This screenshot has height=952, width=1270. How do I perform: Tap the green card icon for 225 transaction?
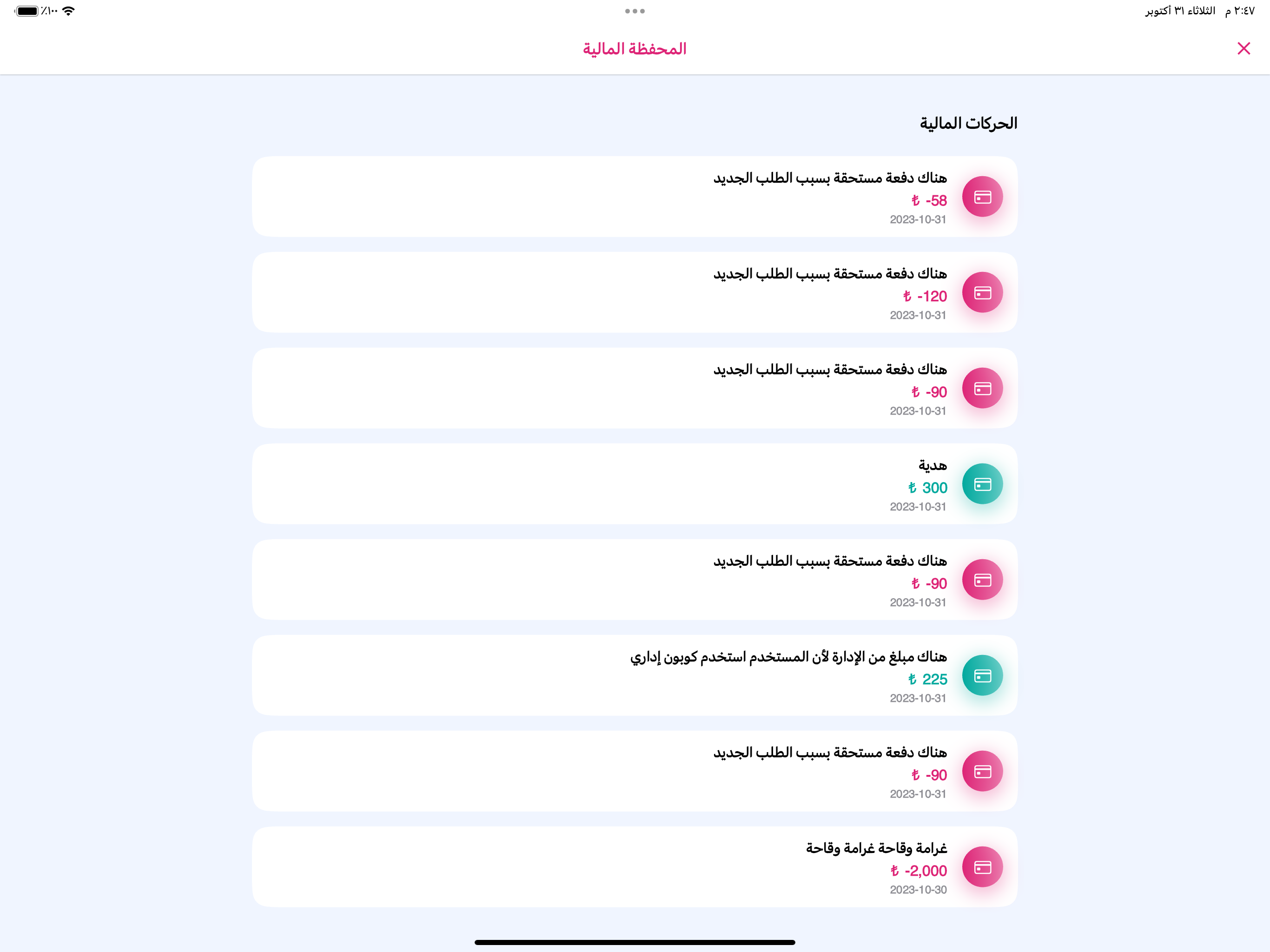click(982, 676)
